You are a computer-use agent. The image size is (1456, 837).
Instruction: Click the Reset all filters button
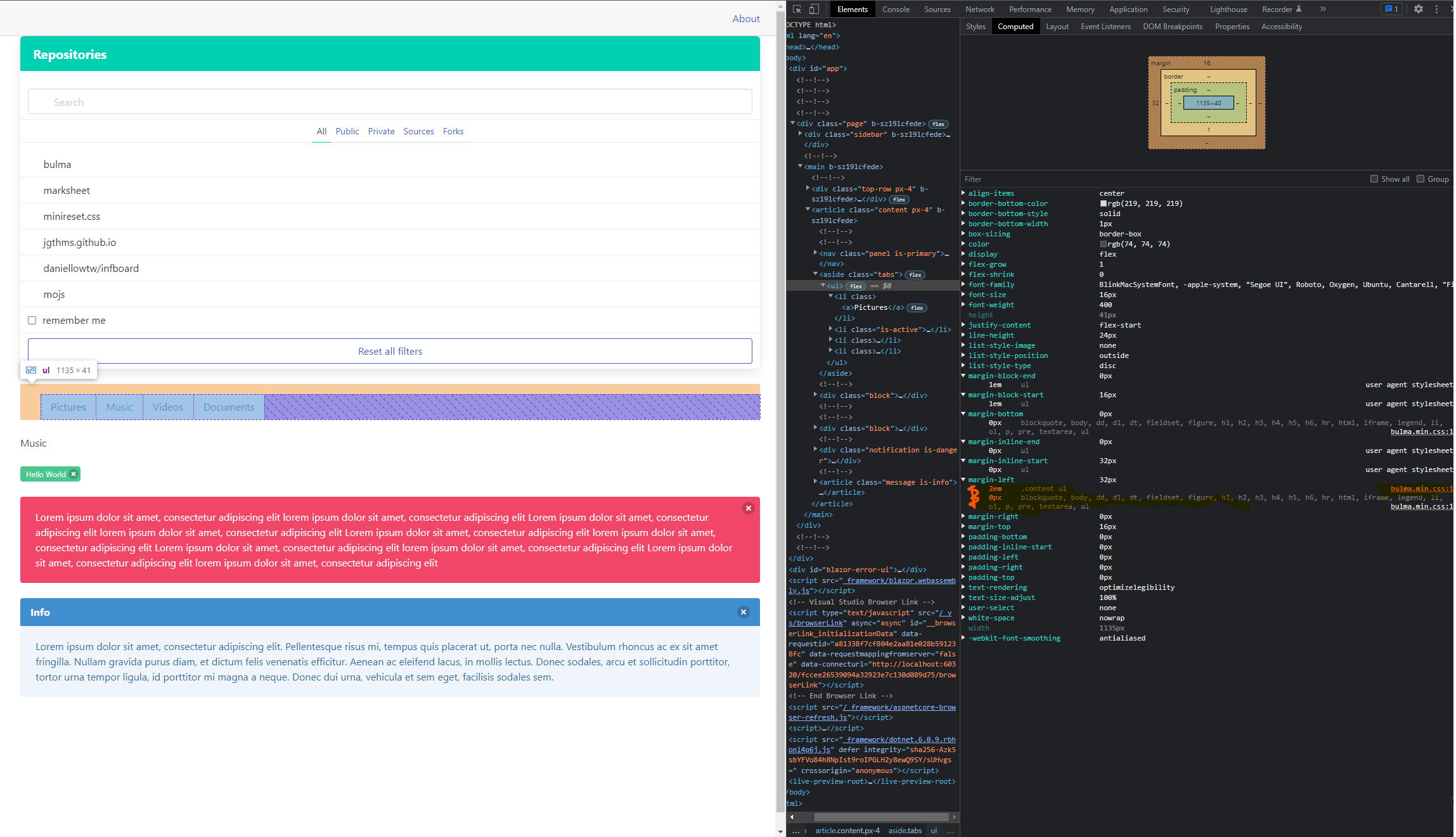pos(390,350)
